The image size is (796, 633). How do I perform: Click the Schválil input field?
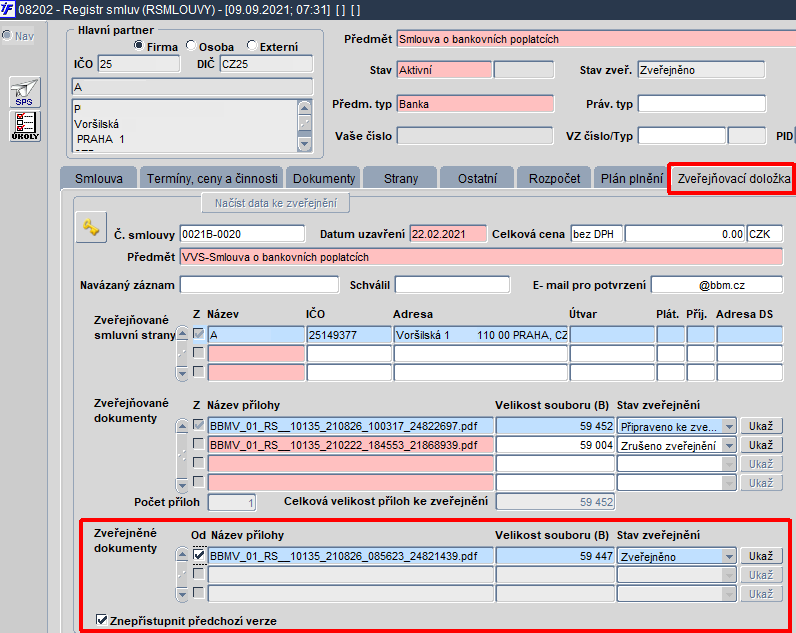(452, 285)
